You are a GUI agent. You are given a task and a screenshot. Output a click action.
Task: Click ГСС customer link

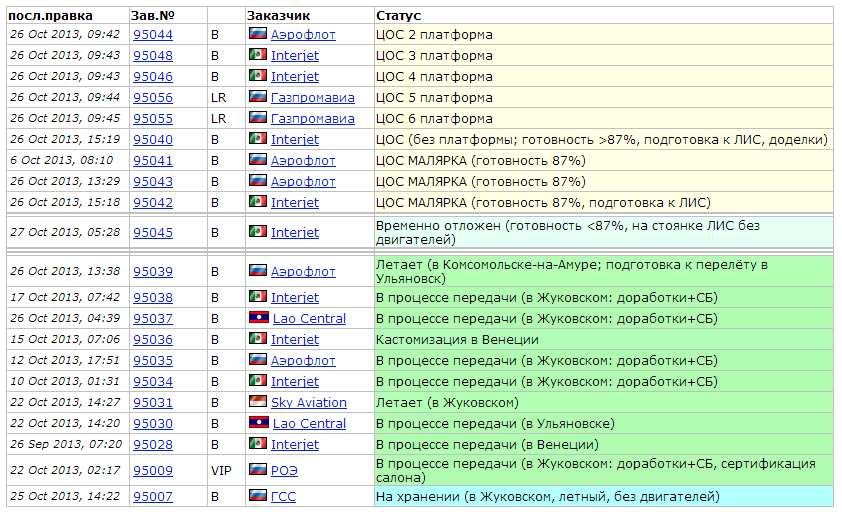pyautogui.click(x=283, y=496)
